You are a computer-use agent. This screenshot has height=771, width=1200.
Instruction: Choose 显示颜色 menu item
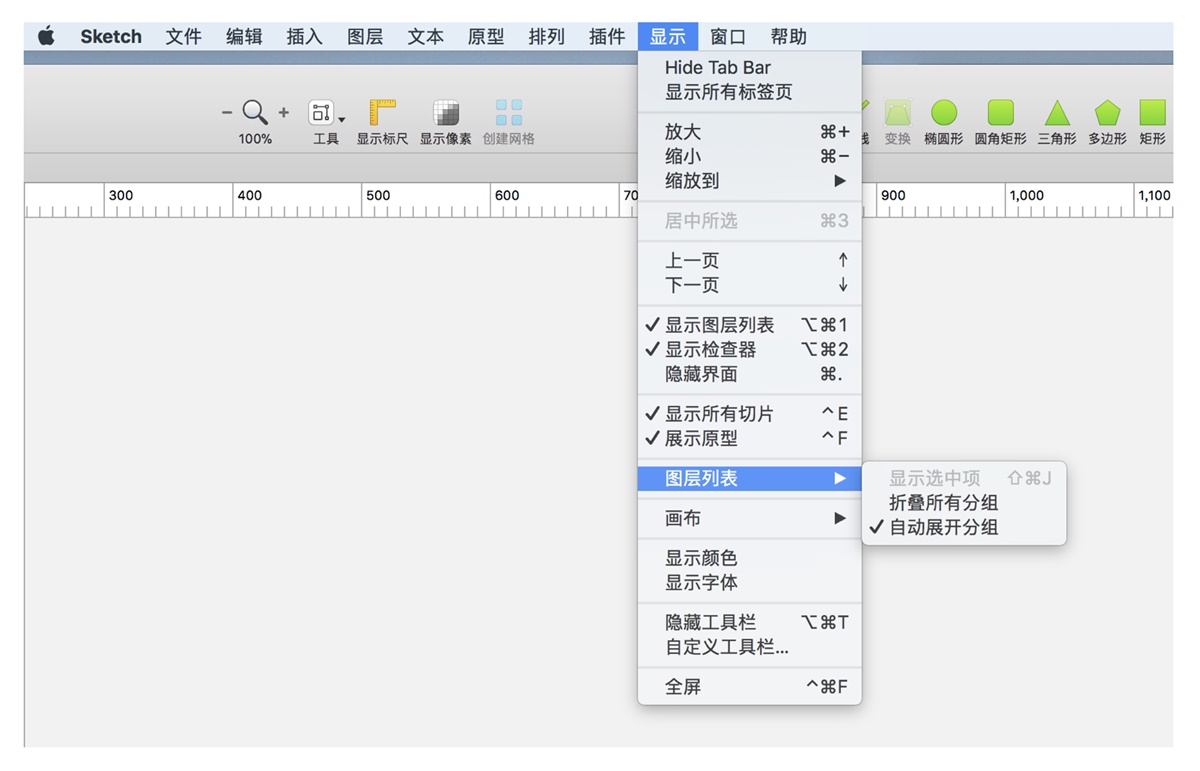click(x=749, y=558)
